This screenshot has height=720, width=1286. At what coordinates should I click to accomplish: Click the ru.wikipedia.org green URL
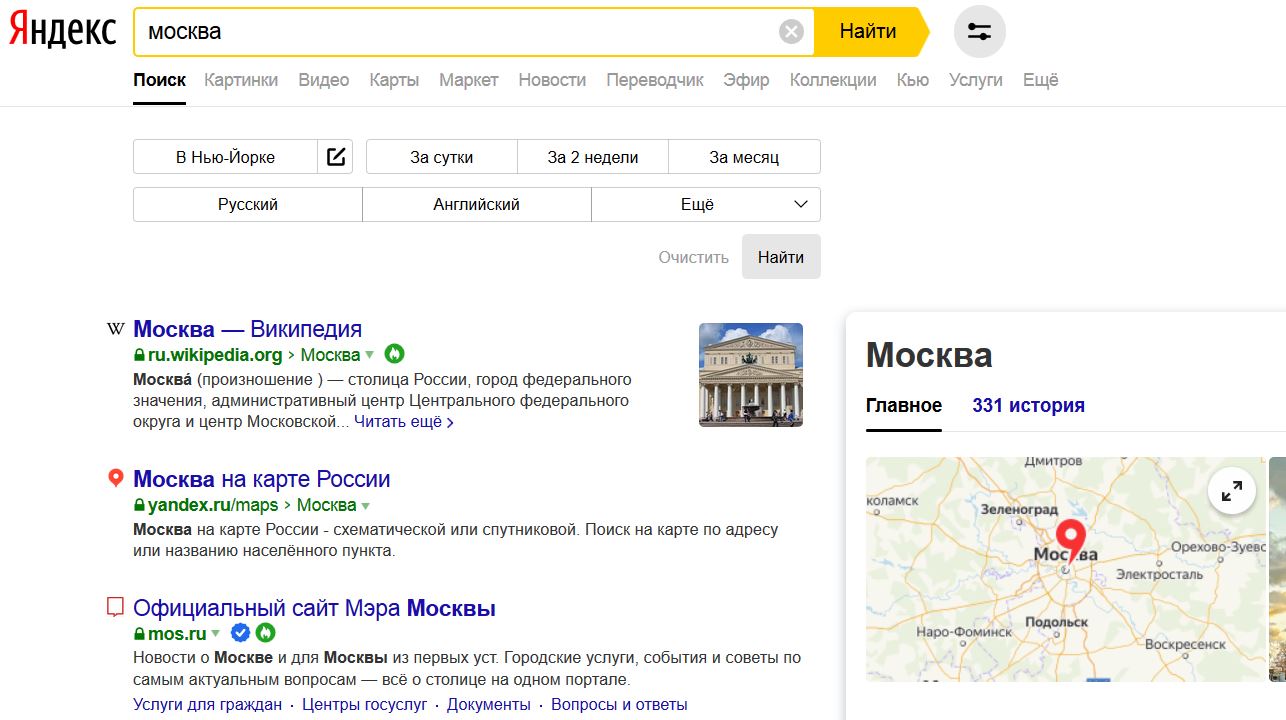click(215, 355)
